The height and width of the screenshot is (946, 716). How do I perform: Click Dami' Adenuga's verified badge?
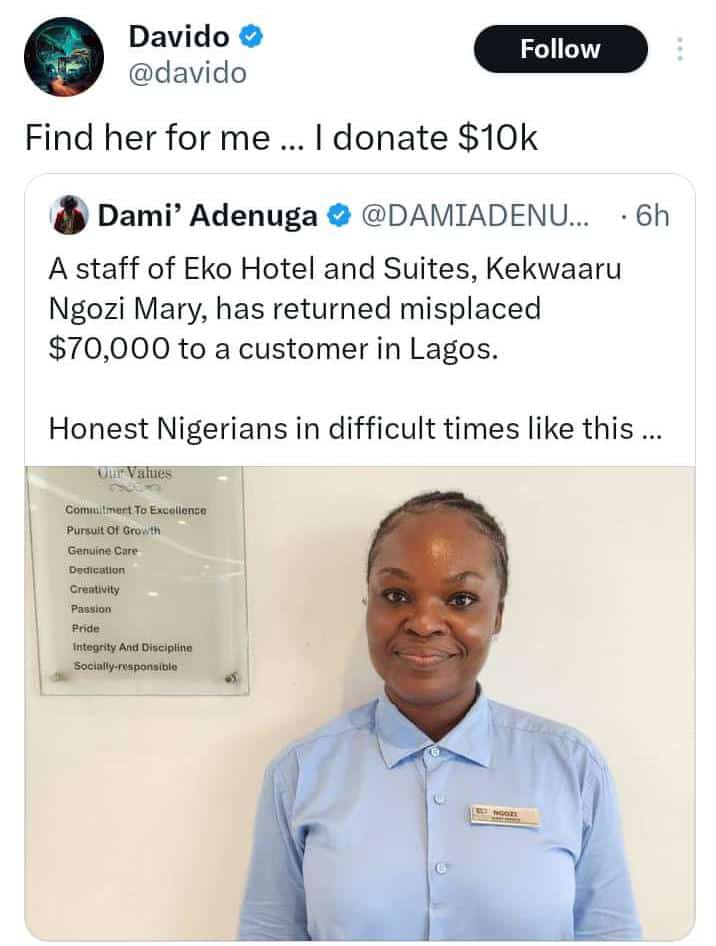click(339, 216)
